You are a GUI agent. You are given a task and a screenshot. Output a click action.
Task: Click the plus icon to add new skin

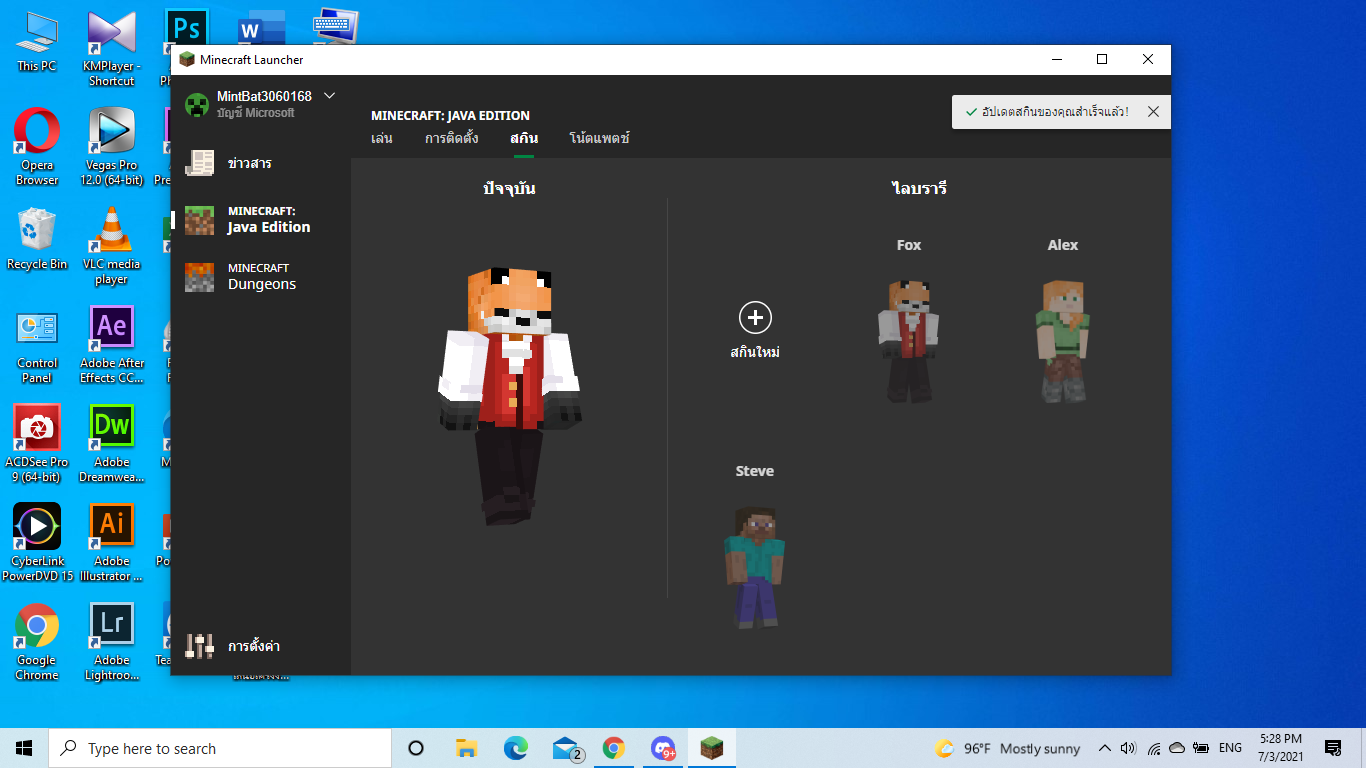click(755, 318)
